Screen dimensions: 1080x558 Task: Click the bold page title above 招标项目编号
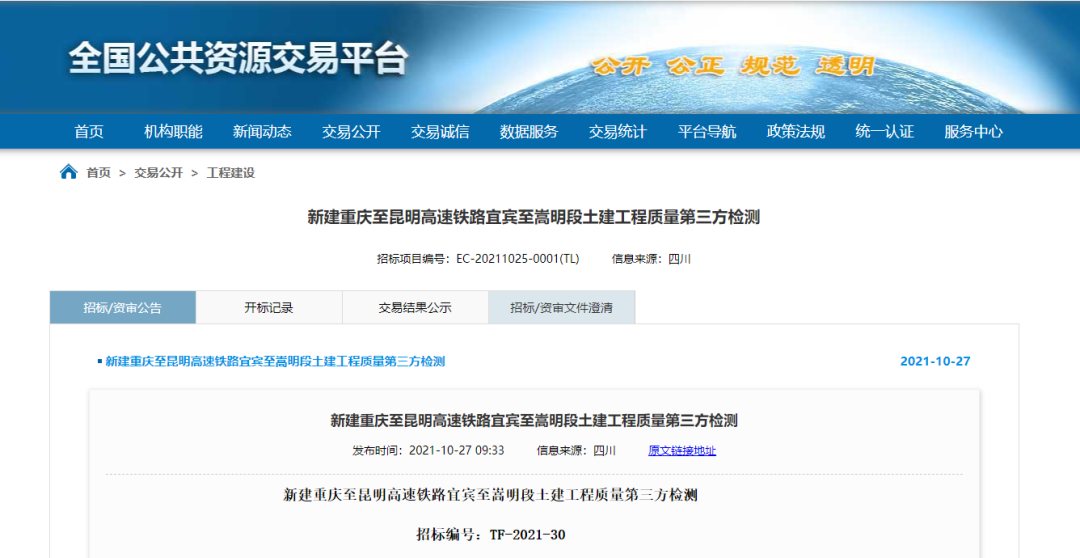click(x=534, y=217)
